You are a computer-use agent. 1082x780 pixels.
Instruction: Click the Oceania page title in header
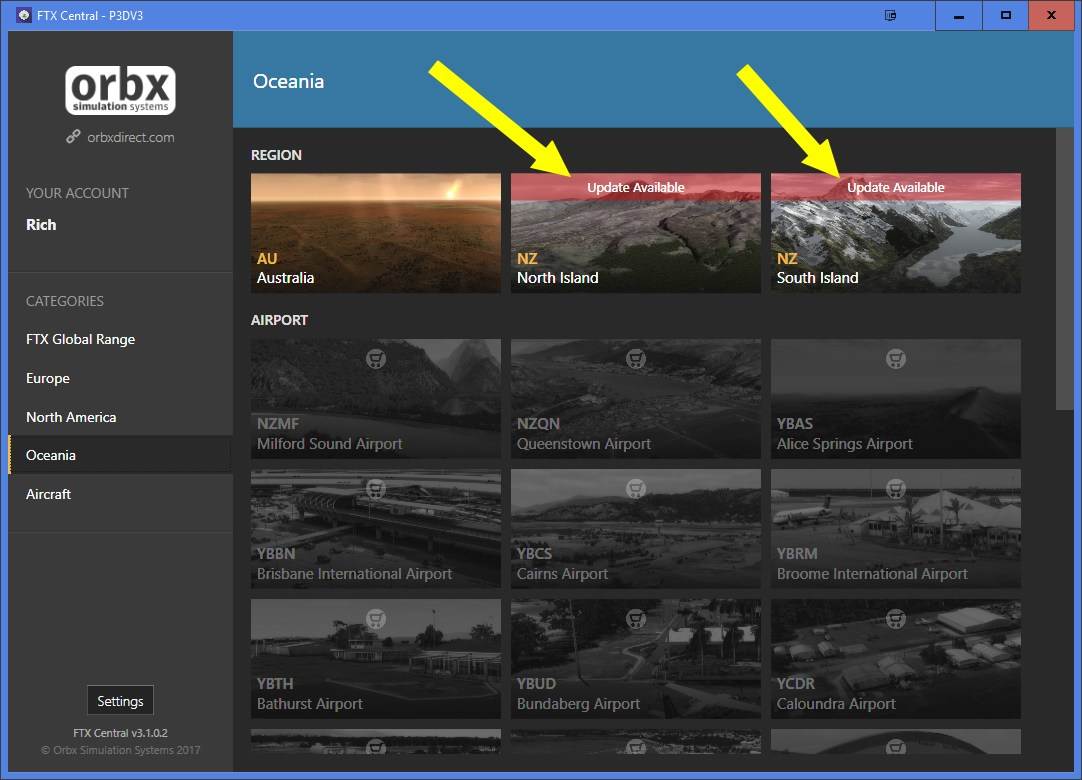click(x=288, y=81)
